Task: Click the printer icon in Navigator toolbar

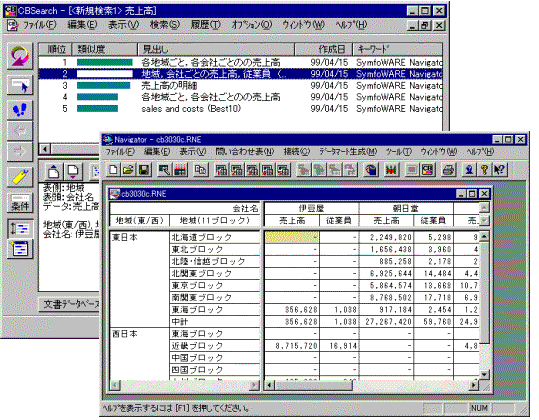Action: 448,170
